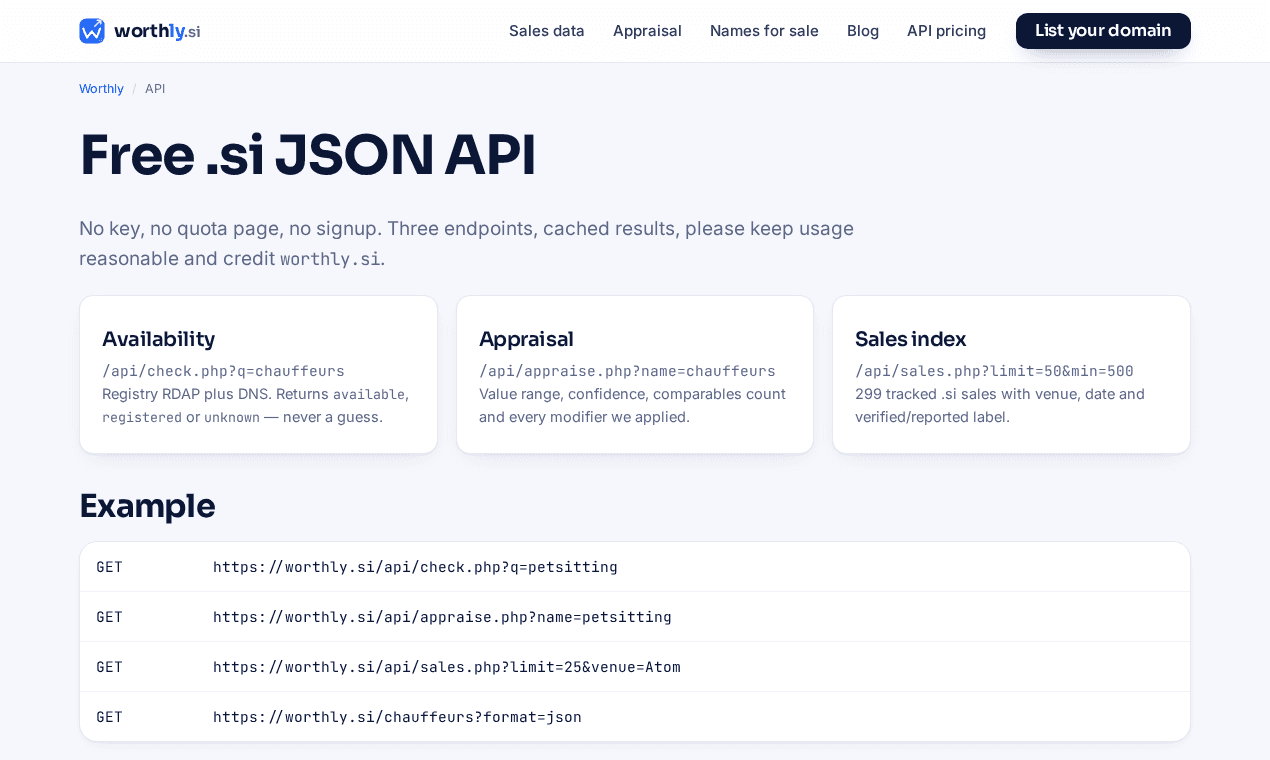The height and width of the screenshot is (760, 1270).
Task: Open API pricing page
Action: (946, 31)
